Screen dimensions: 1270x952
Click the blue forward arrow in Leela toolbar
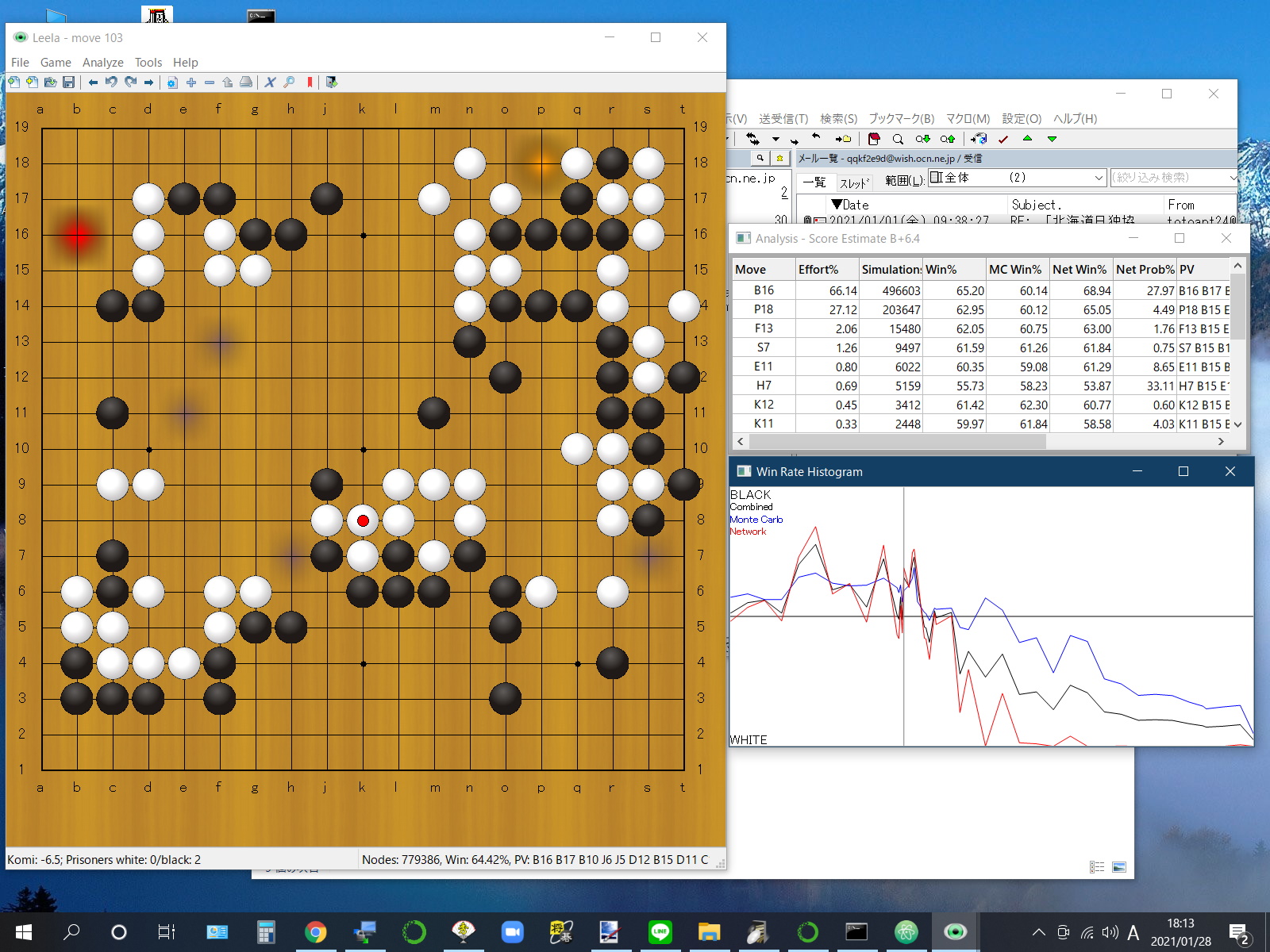pyautogui.click(x=148, y=83)
